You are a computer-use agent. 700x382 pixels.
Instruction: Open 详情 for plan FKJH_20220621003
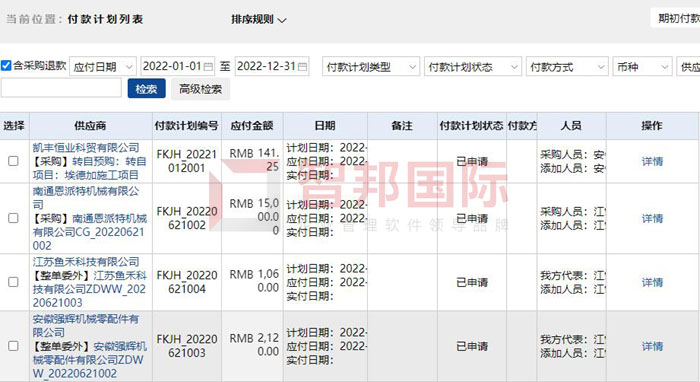tap(652, 346)
